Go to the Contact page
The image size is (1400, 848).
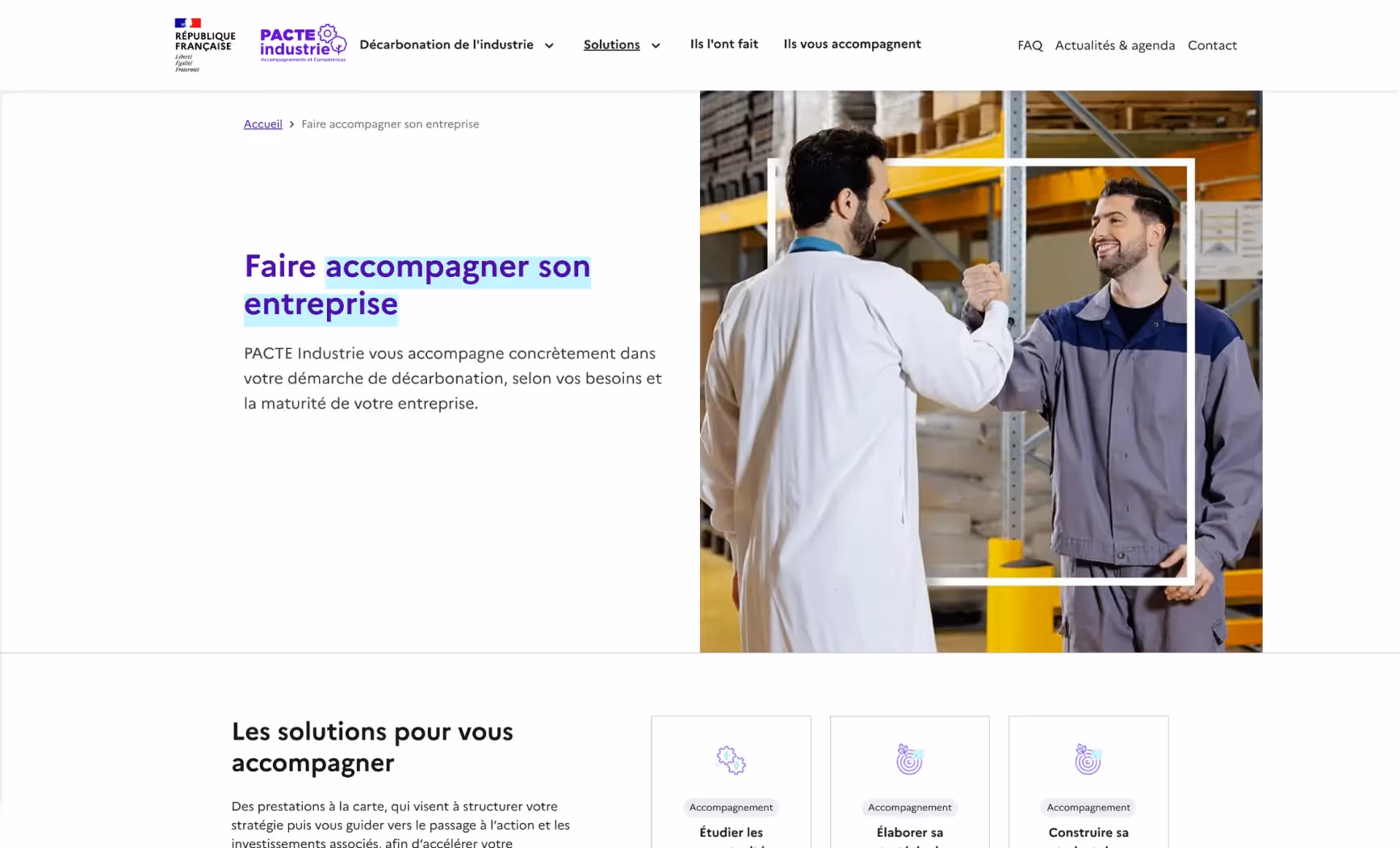click(1212, 45)
